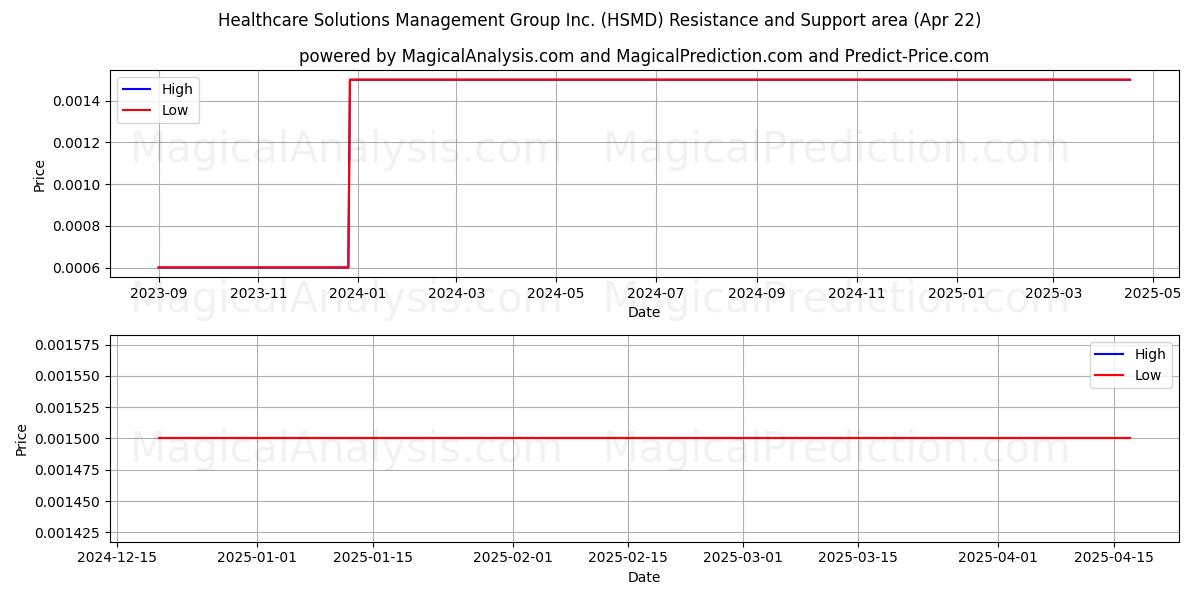Image resolution: width=1200 pixels, height=600 pixels.
Task: Click the vertical price jump segment near 2024-01
Action: [x=349, y=174]
